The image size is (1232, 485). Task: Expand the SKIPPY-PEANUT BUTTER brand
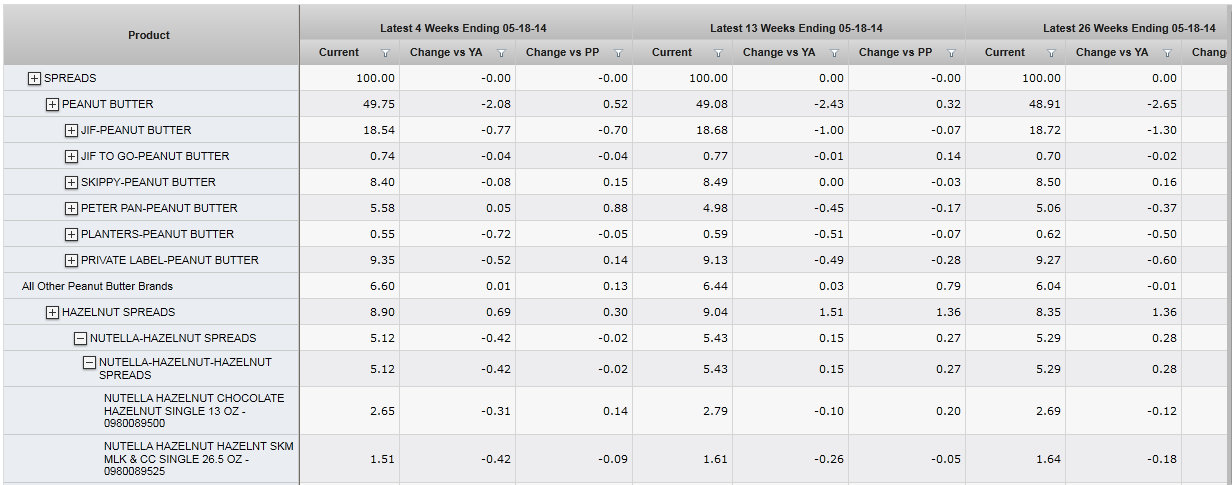(71, 182)
